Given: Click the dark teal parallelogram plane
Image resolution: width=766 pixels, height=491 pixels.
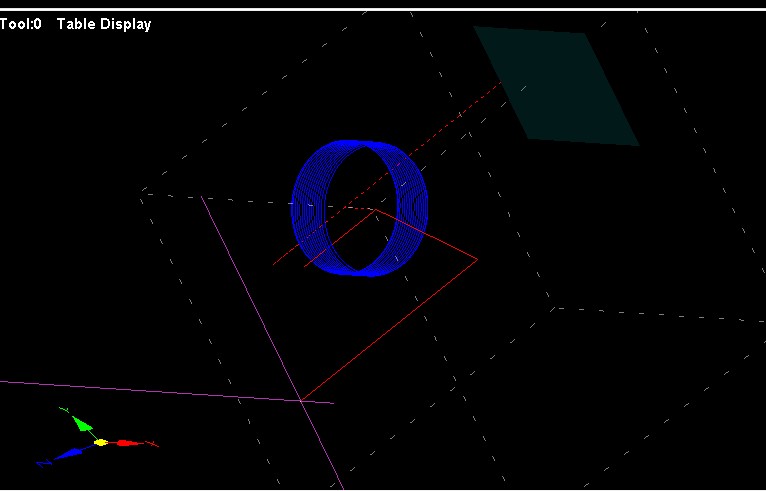Looking at the screenshot, I should (x=557, y=86).
